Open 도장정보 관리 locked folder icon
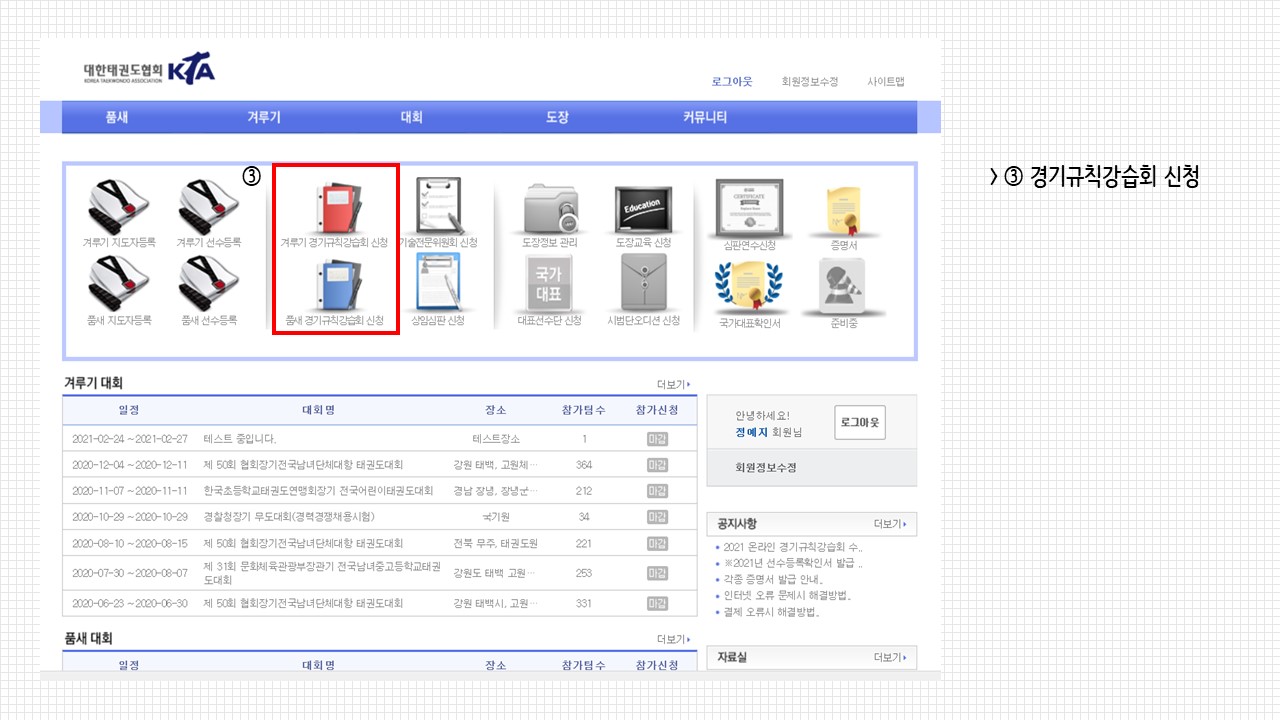The image size is (1280, 720). click(x=551, y=208)
